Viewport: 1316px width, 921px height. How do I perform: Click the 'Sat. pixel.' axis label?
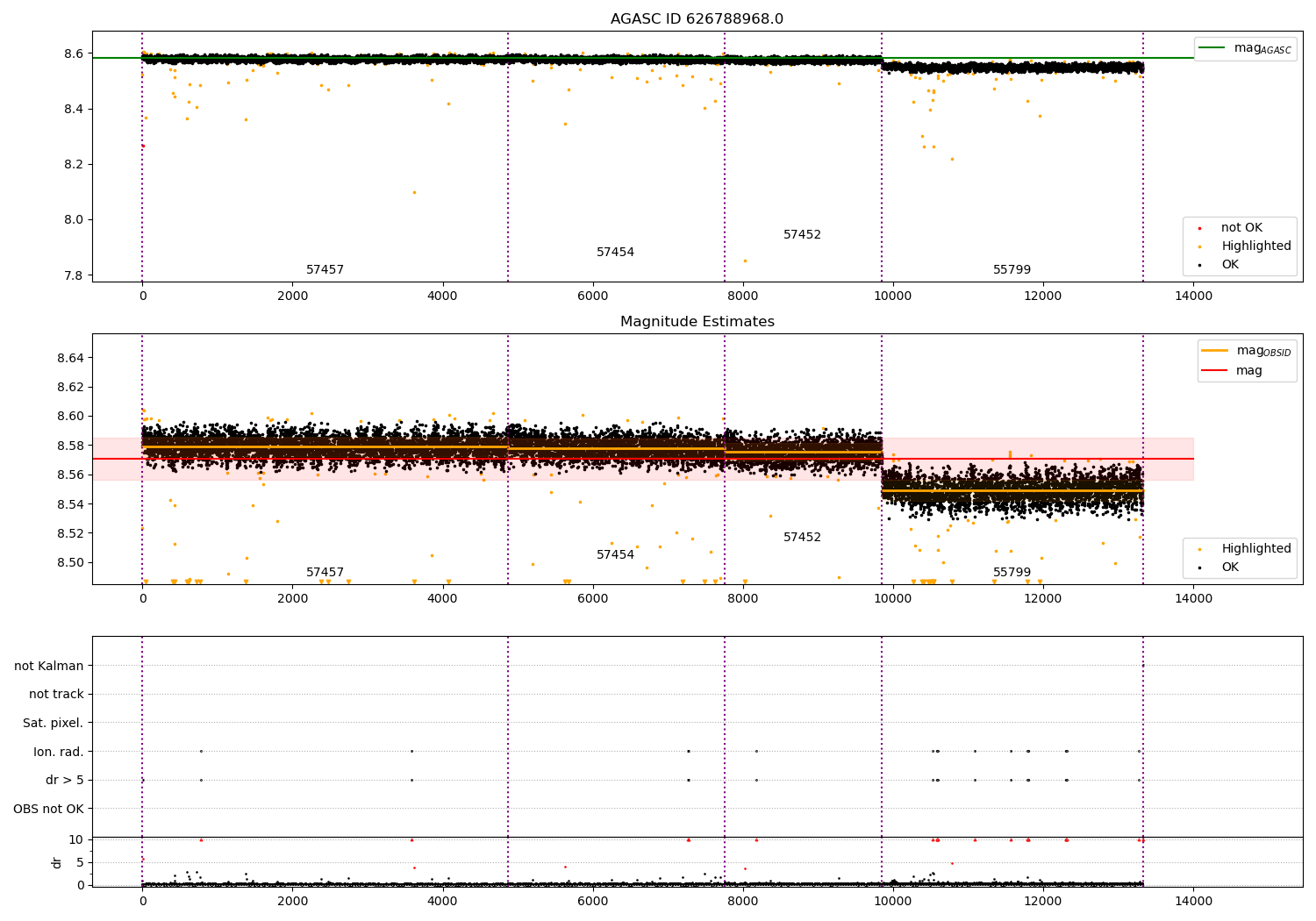[54, 724]
